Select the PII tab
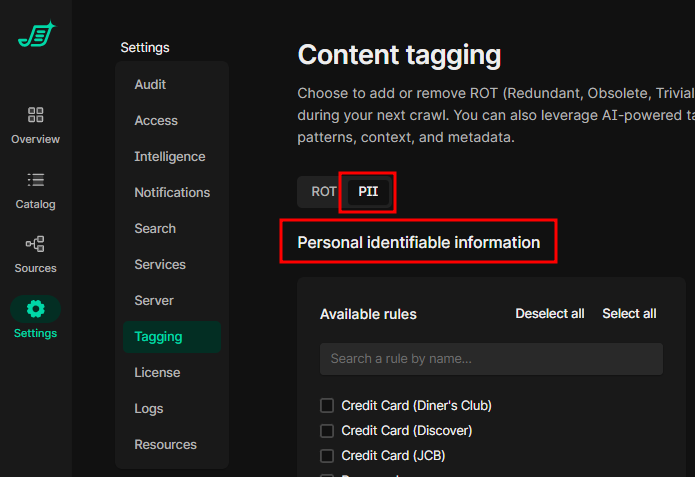This screenshot has width=695, height=477. pos(368,192)
